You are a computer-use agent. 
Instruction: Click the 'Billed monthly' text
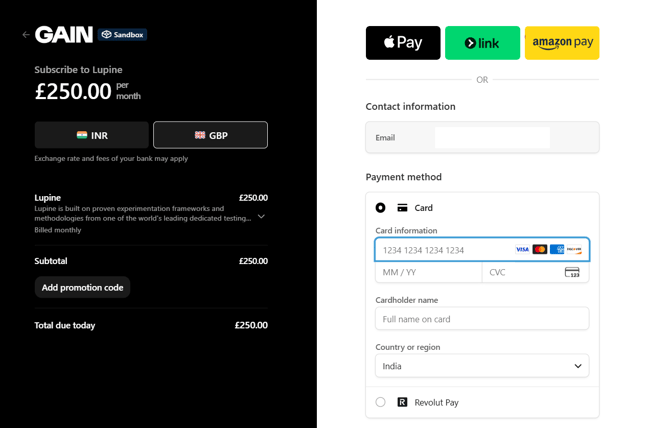coord(58,230)
